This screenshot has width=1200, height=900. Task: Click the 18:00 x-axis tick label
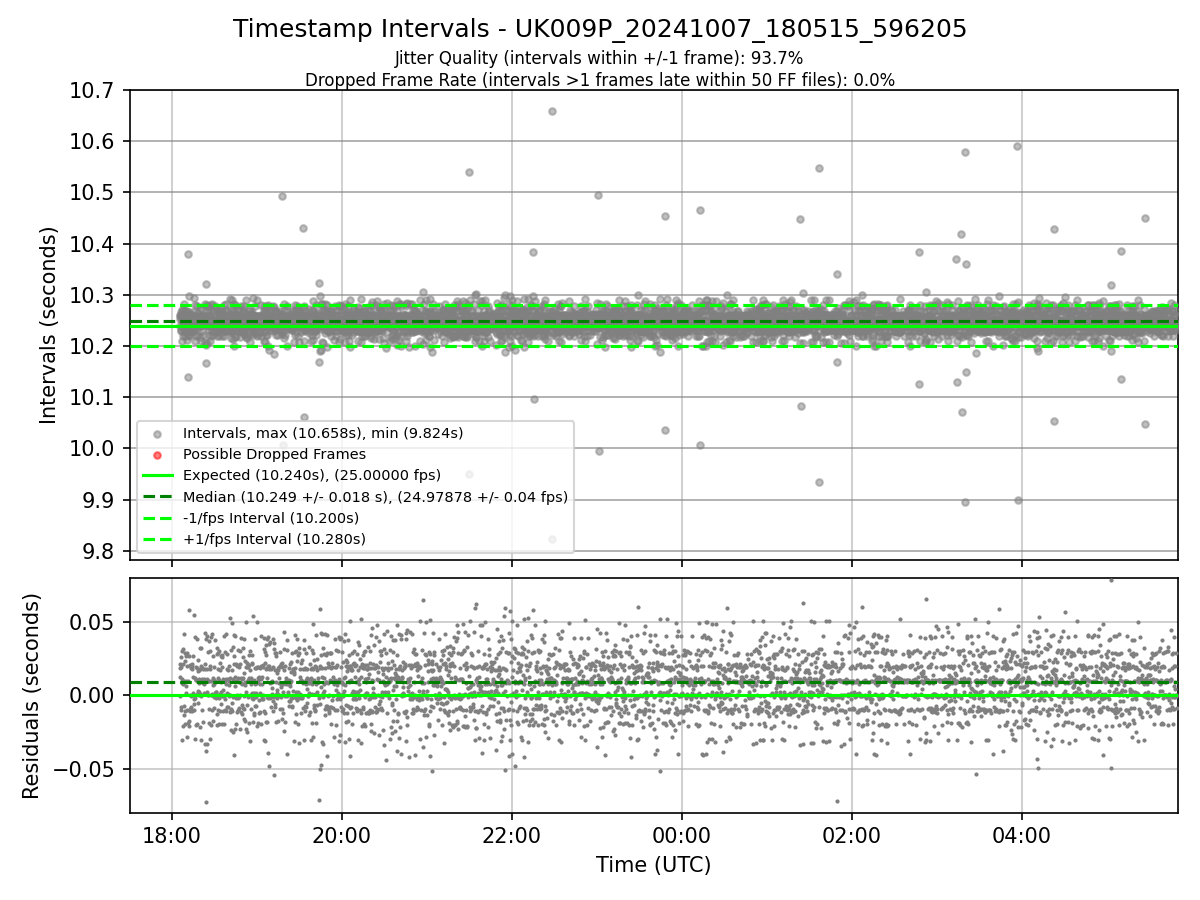[x=172, y=835]
